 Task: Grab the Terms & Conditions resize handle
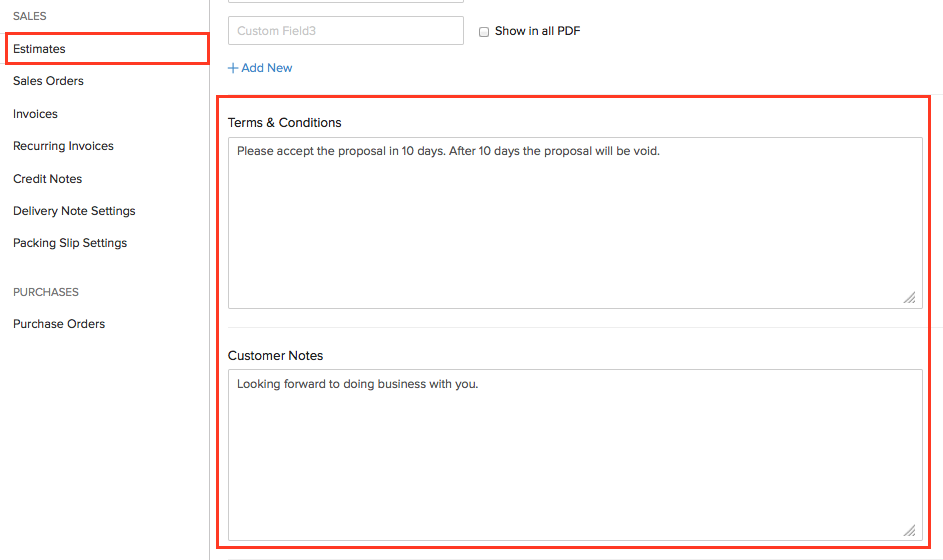click(x=909, y=297)
